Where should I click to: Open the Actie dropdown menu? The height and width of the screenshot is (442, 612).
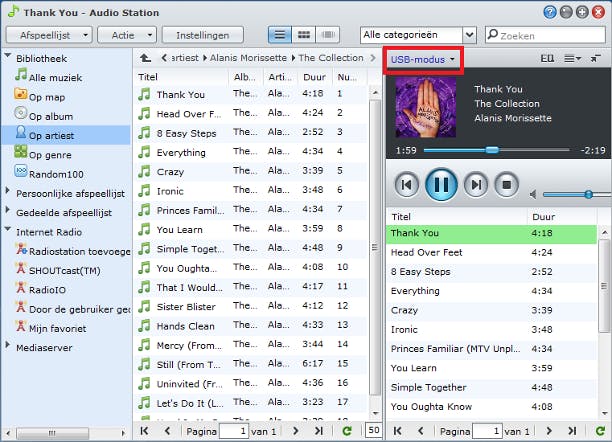tap(127, 35)
